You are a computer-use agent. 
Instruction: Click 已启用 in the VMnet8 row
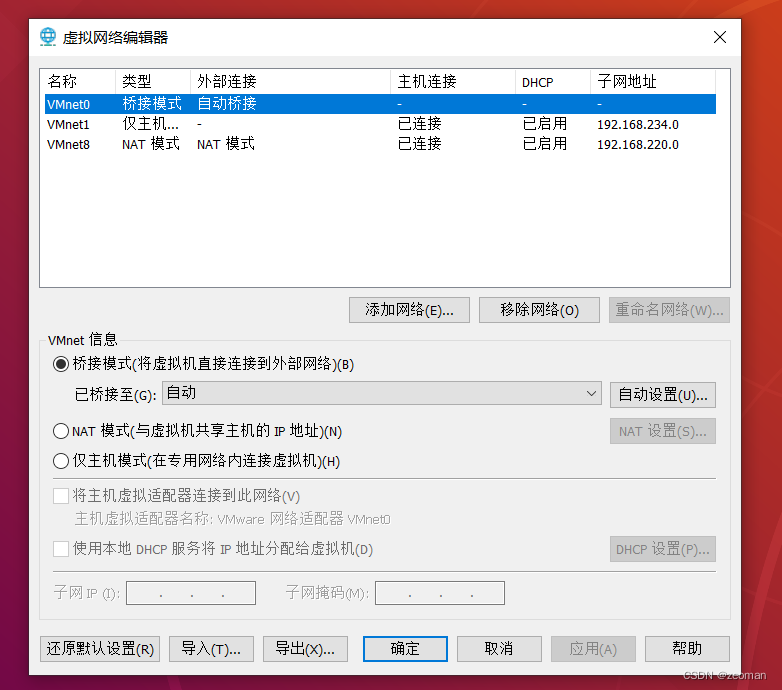[545, 144]
